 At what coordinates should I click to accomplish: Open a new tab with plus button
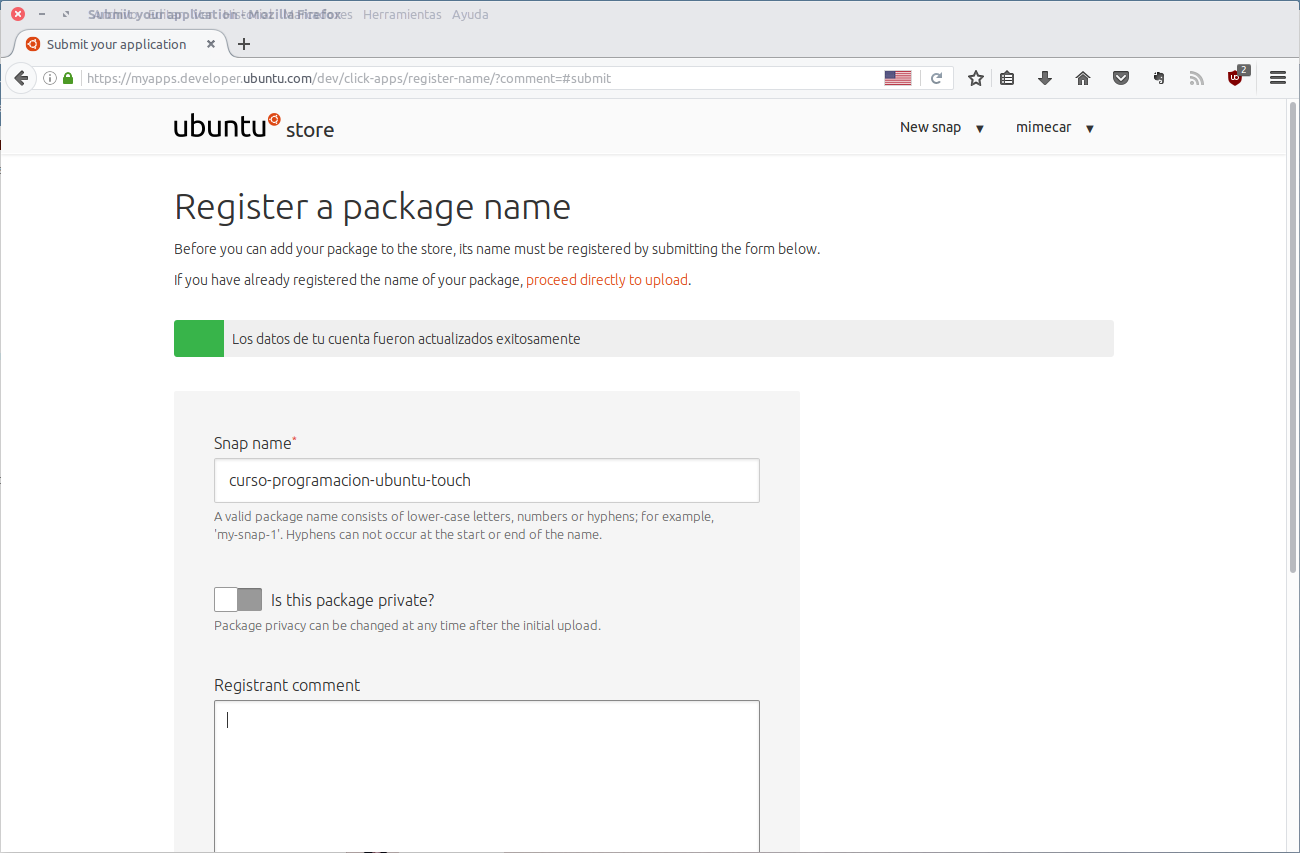(x=244, y=44)
